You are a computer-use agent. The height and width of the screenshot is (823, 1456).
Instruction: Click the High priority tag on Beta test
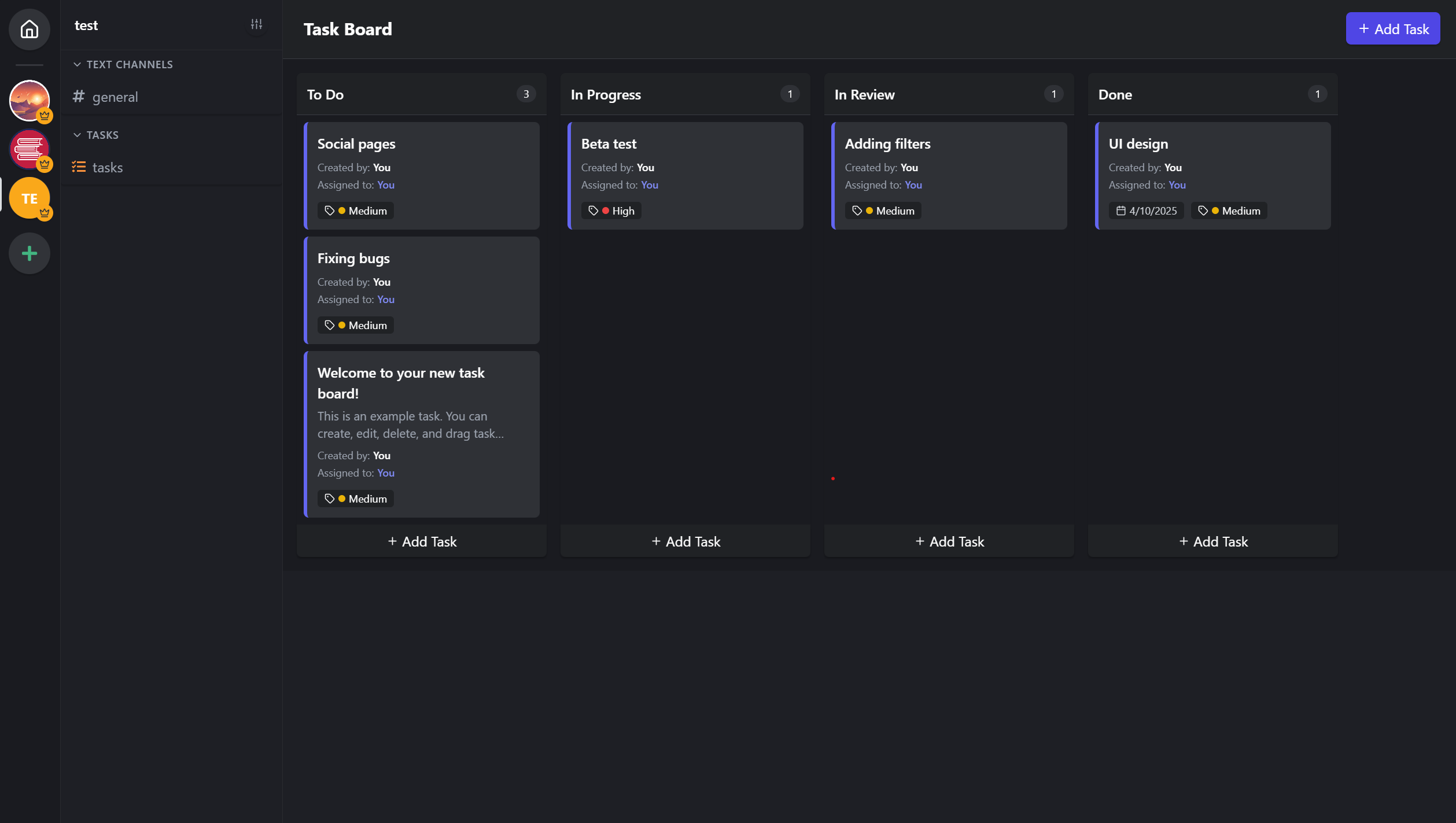click(611, 211)
